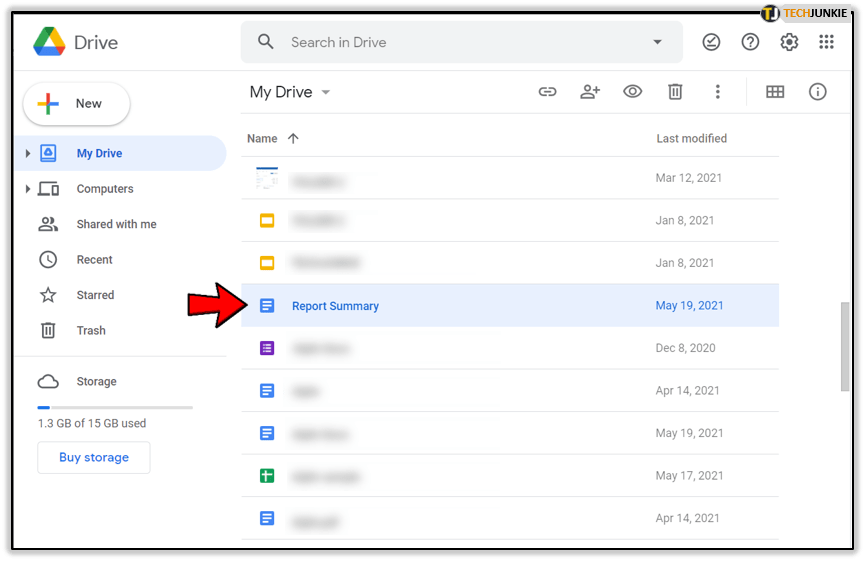Click the get shareable link icon
This screenshot has height=561, width=865.
point(547,92)
